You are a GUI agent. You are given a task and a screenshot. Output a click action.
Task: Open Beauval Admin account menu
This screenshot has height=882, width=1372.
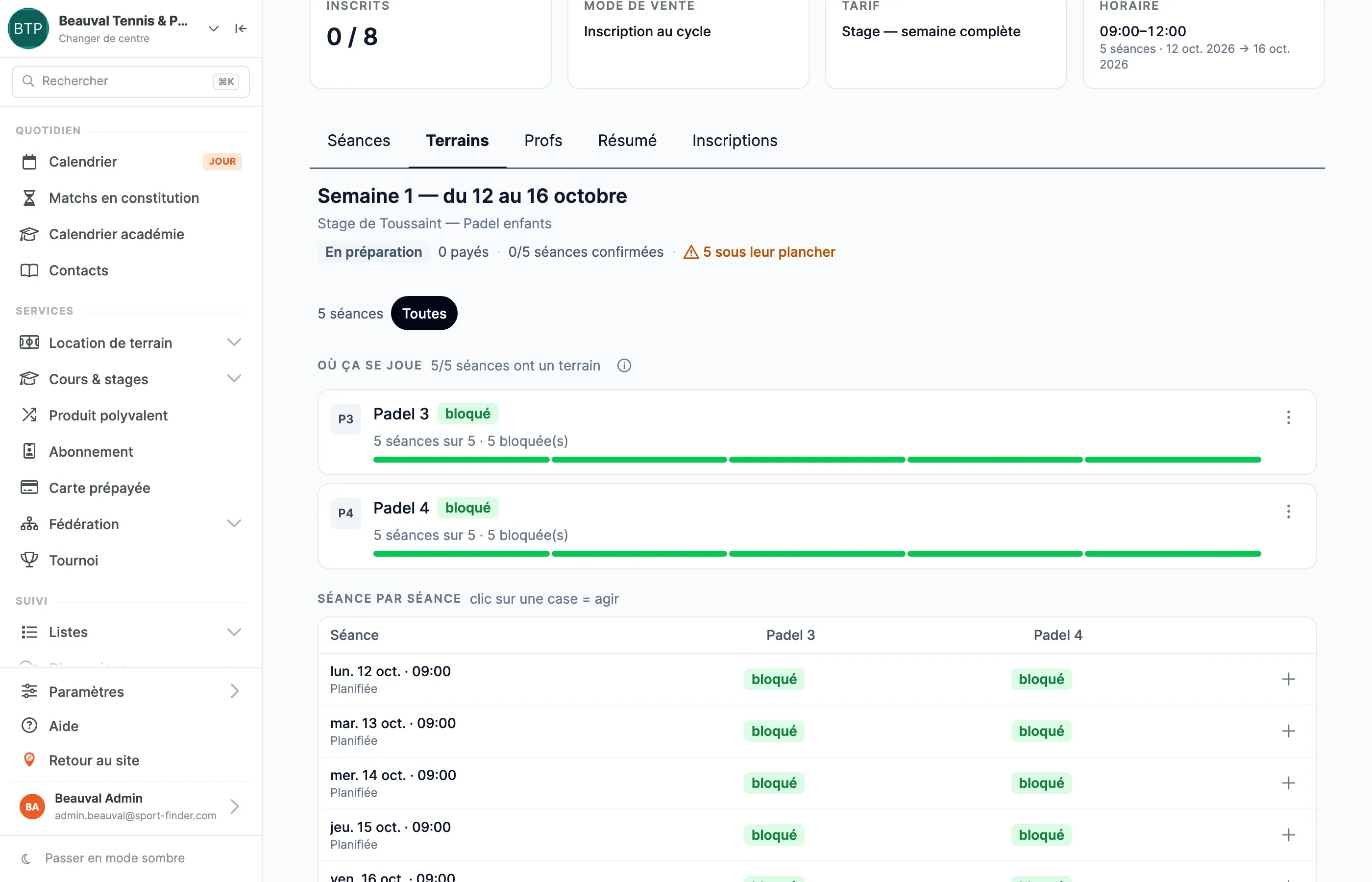[x=130, y=807]
